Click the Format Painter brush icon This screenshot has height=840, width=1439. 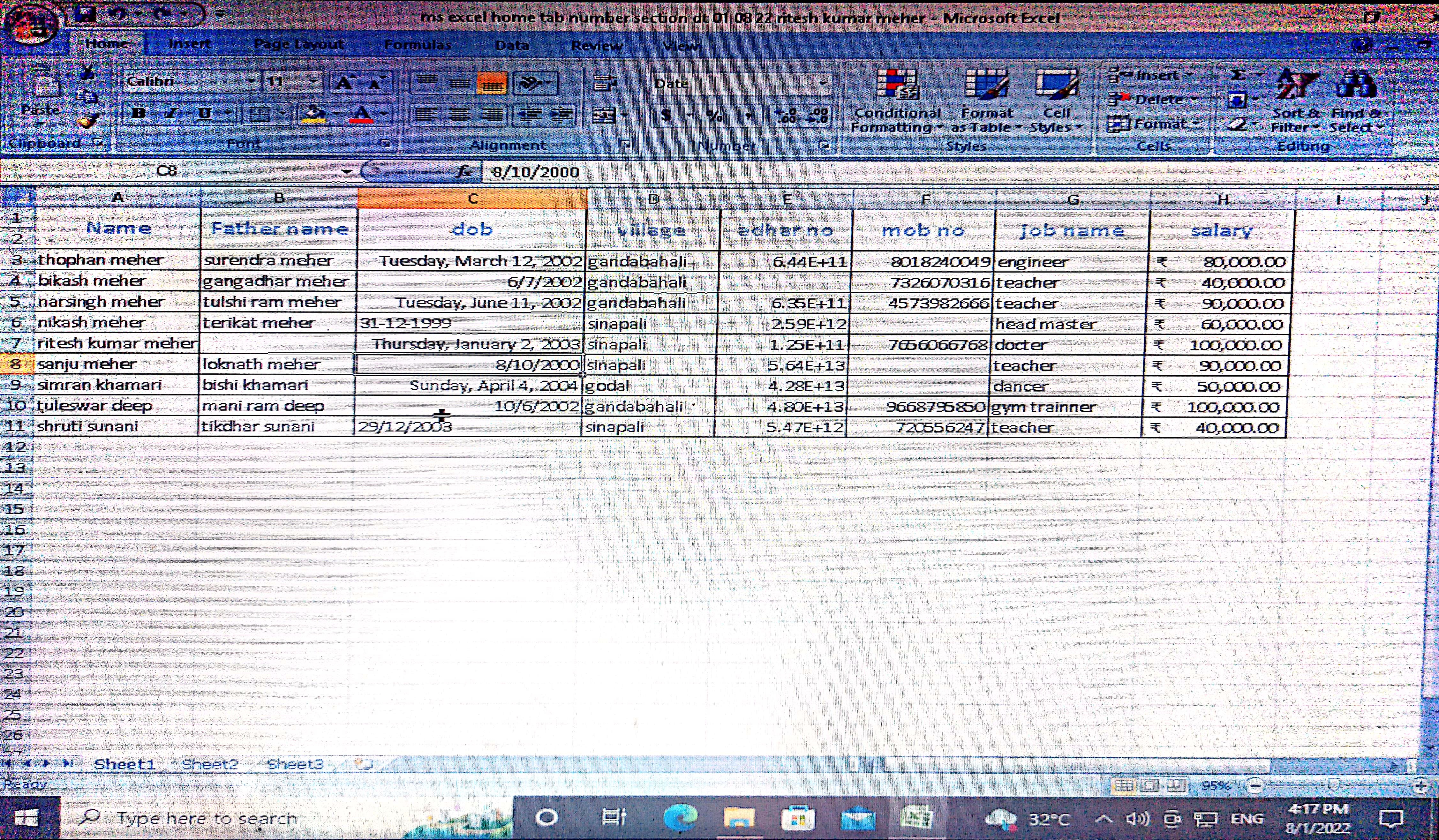[x=88, y=122]
